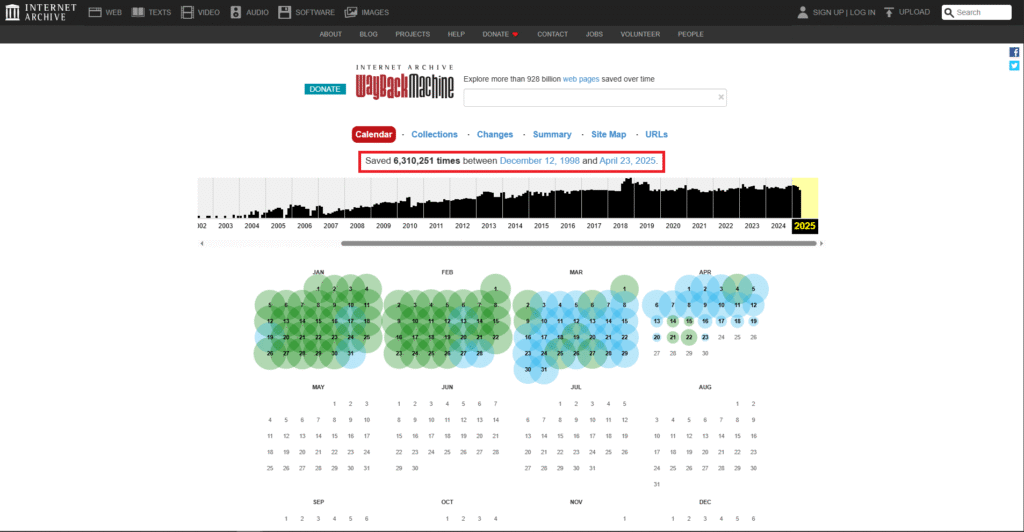
Task: Open the Texts section icon
Action: (x=138, y=12)
